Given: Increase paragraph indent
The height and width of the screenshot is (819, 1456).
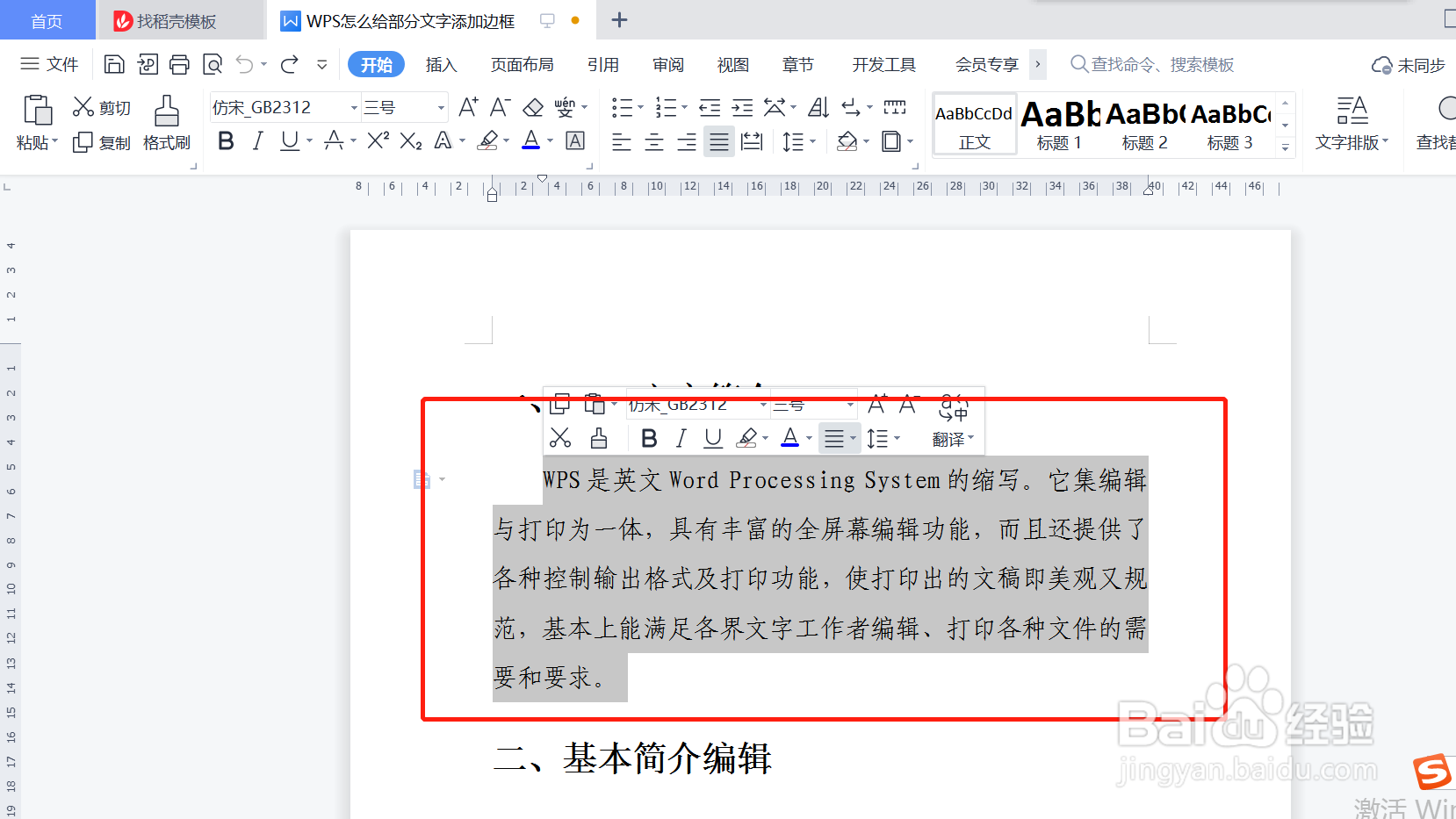Looking at the screenshot, I should click(x=742, y=107).
